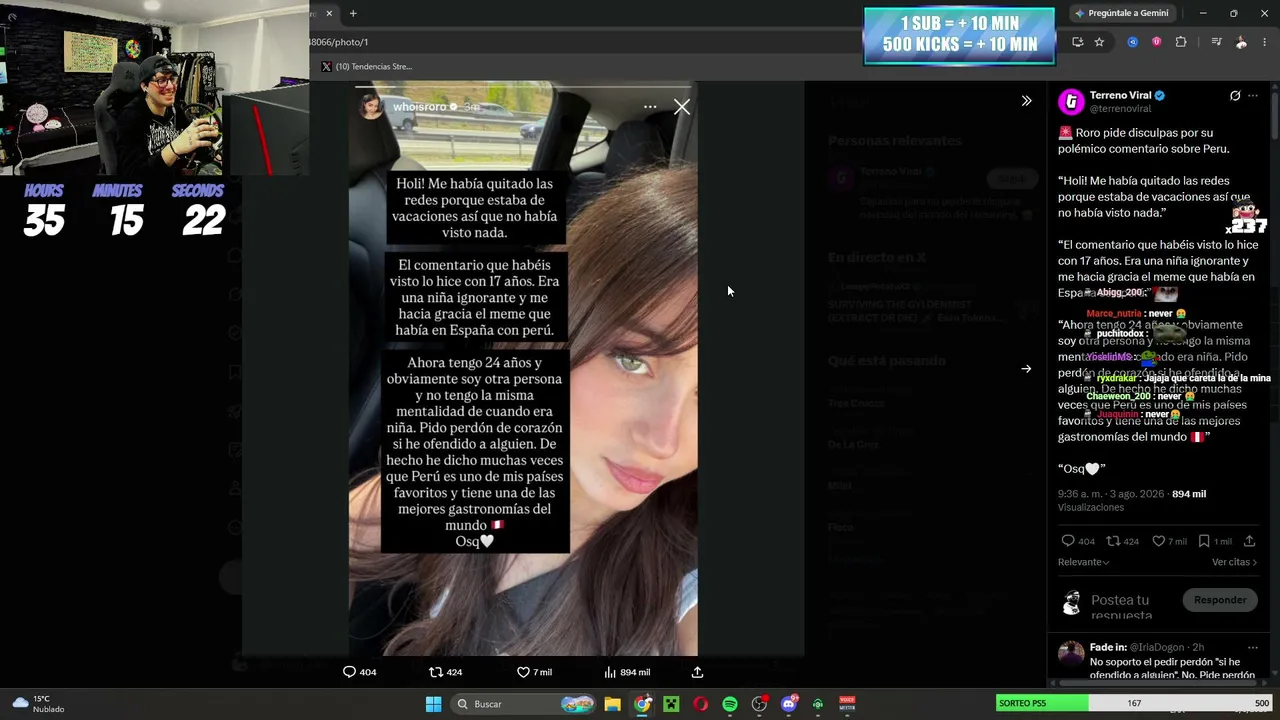This screenshot has width=1280, height=720.
Task: Open Chrome from the taskbar
Action: (x=642, y=704)
